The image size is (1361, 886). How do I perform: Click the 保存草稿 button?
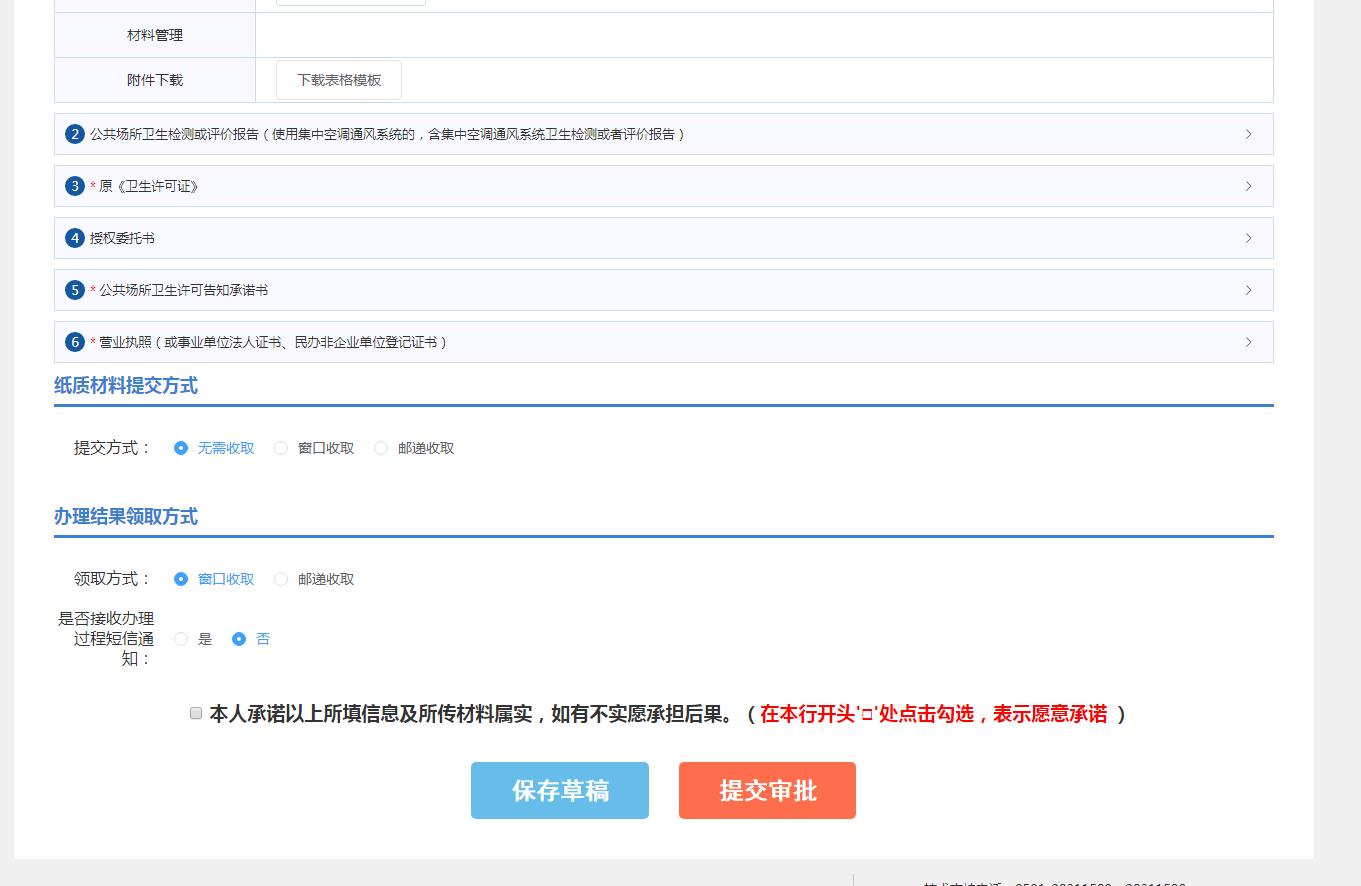(x=560, y=790)
